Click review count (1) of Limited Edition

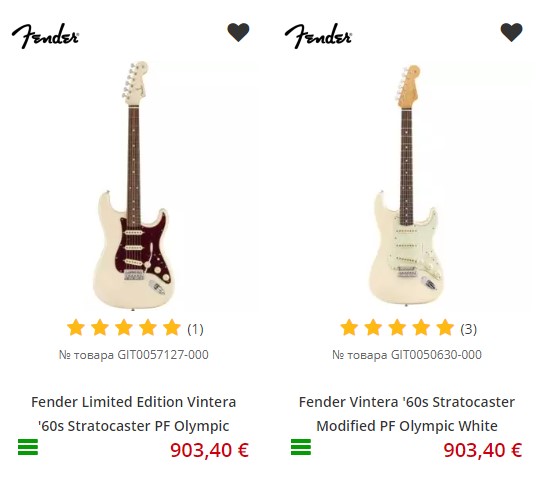[195, 329]
